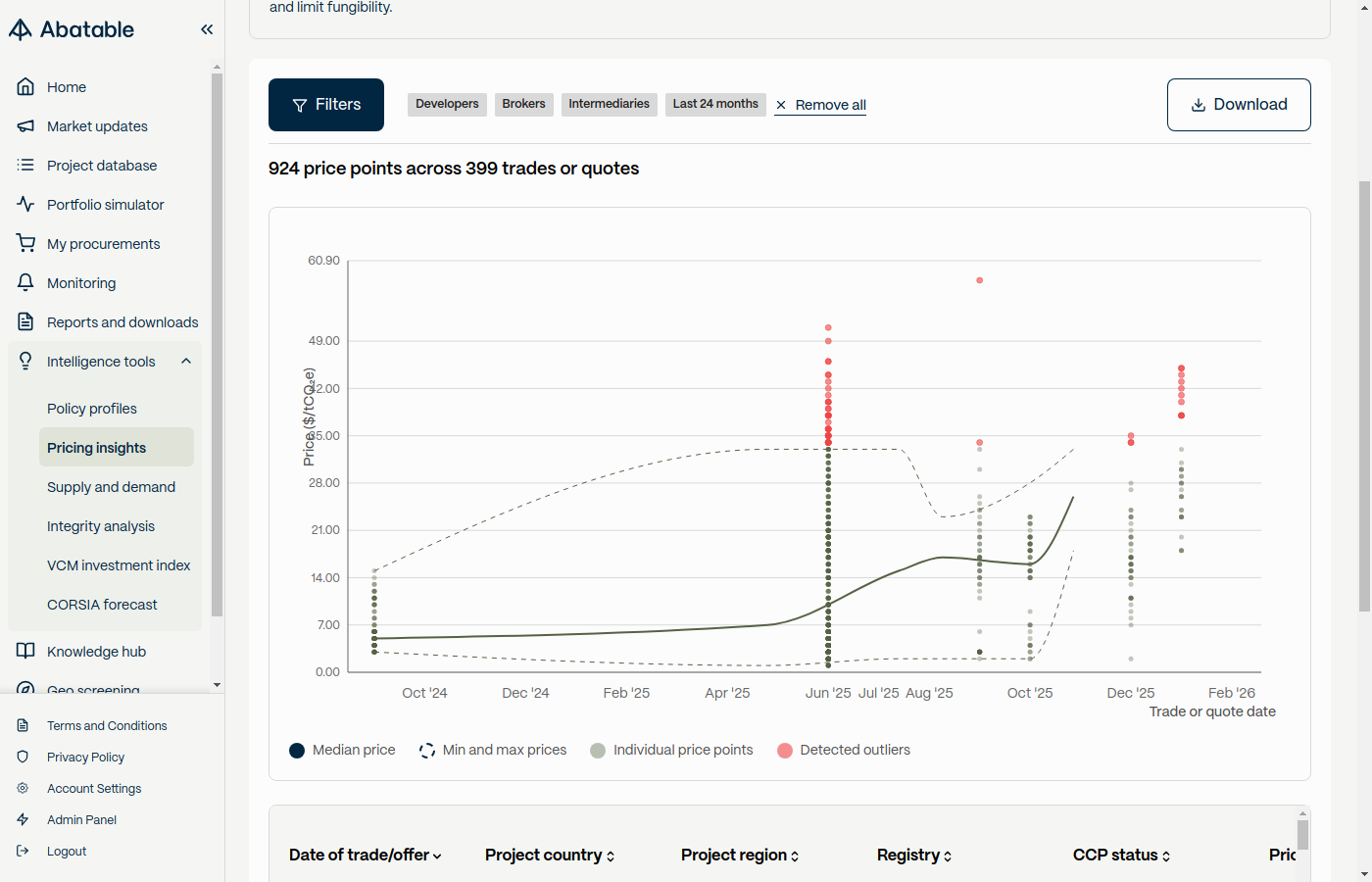Open Supply and demand page
The width and height of the screenshot is (1372, 882).
pyautogui.click(x=111, y=487)
